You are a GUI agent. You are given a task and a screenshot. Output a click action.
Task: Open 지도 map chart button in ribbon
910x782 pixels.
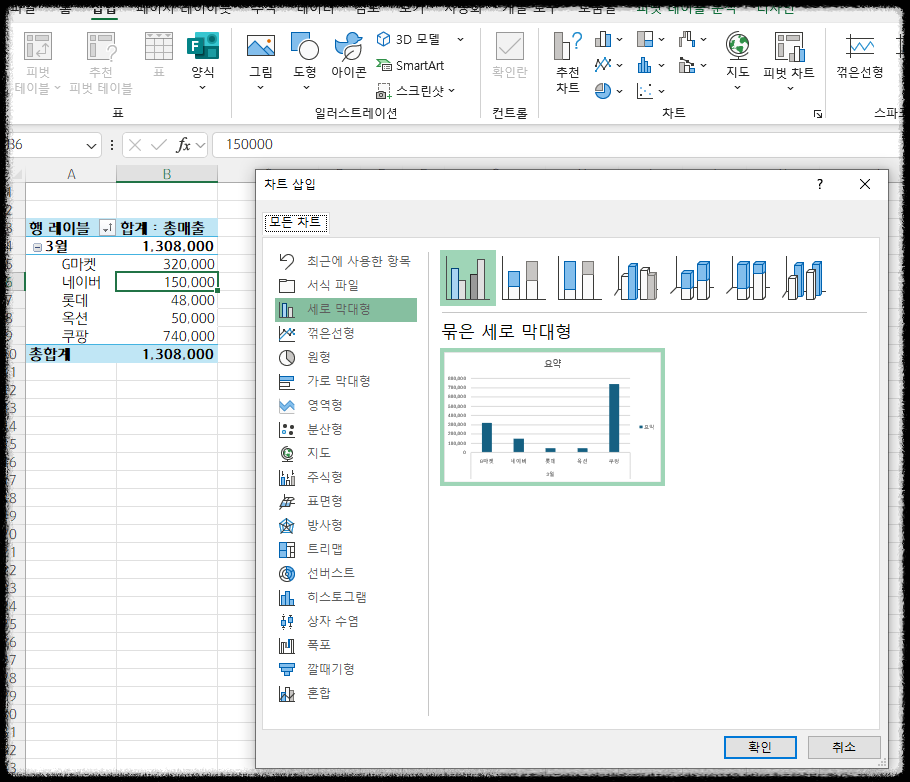click(738, 62)
